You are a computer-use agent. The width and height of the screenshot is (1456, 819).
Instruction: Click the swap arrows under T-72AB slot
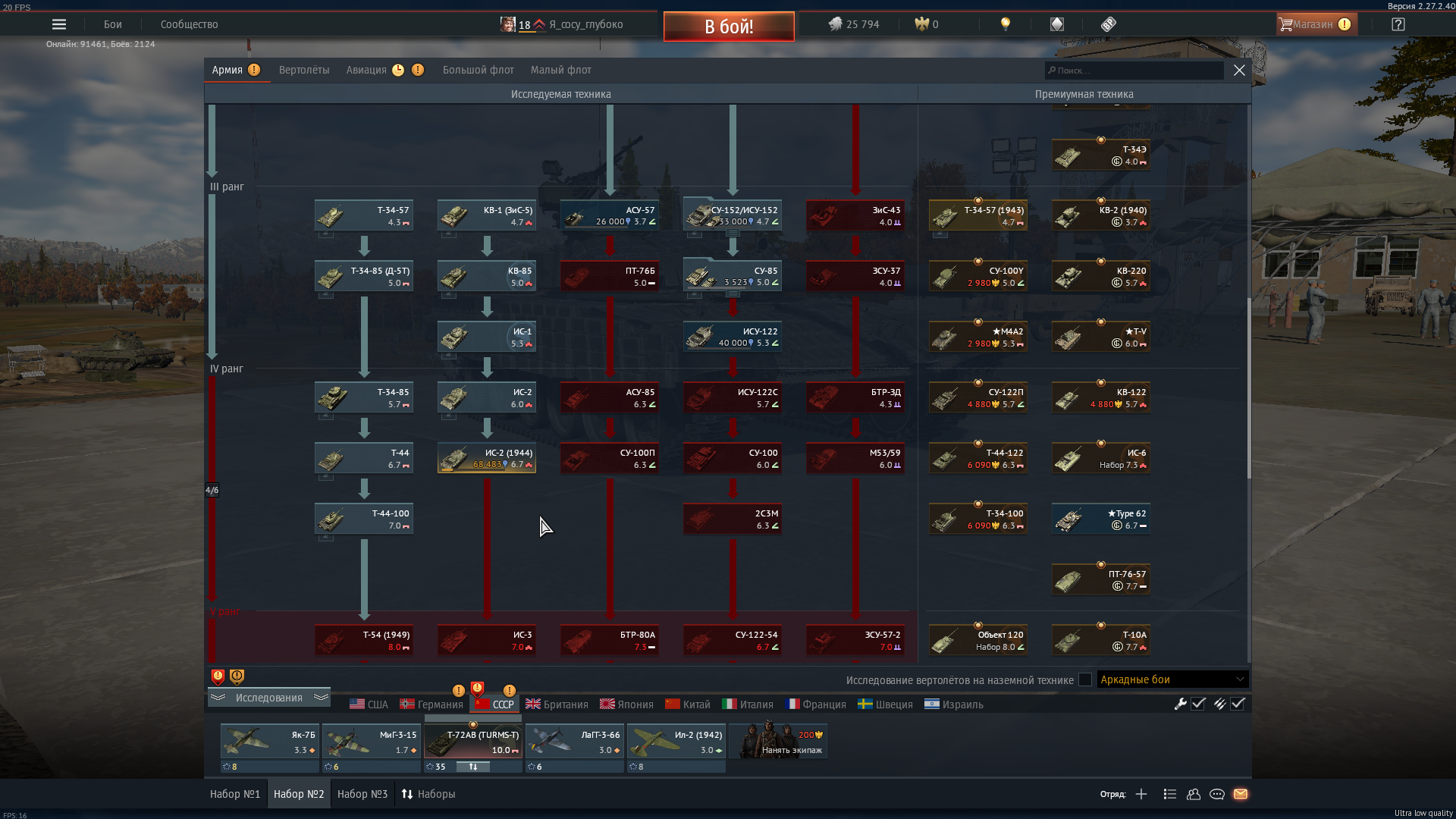click(x=473, y=767)
